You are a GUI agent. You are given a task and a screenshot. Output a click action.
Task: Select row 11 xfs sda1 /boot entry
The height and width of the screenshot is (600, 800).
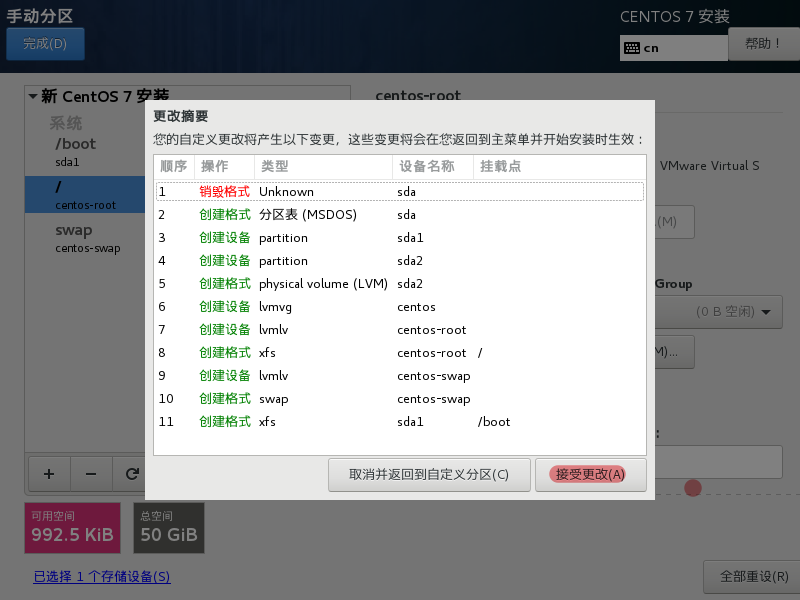pyautogui.click(x=399, y=421)
